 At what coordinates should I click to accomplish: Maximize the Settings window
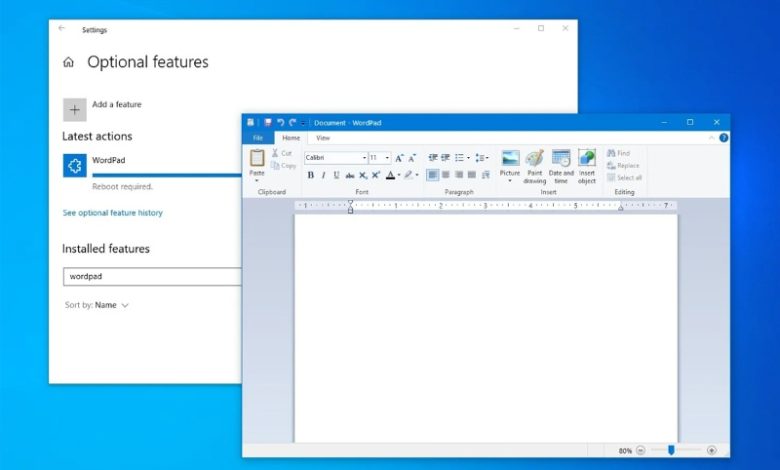point(541,28)
